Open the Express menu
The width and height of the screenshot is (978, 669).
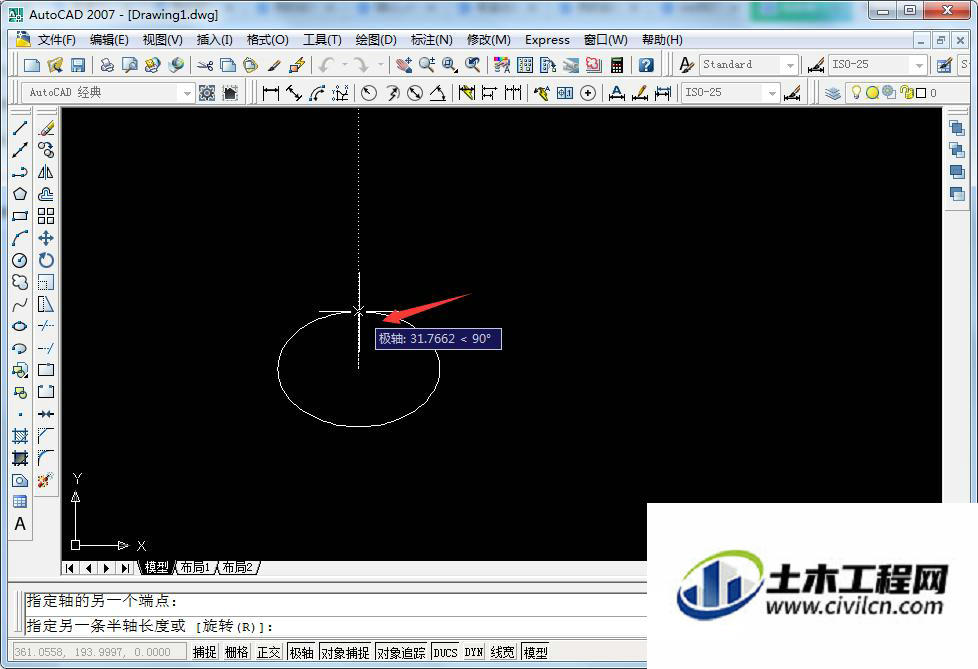click(547, 40)
